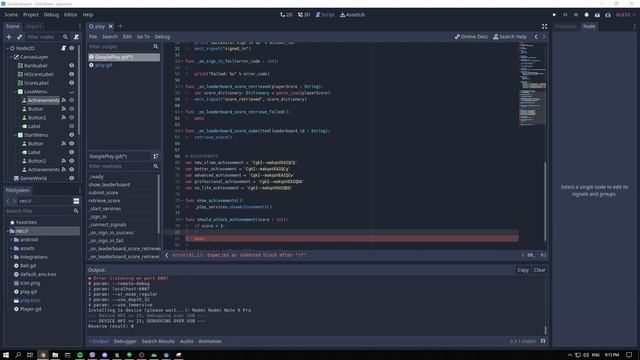Click the add new node plus icon

(x=9, y=37)
